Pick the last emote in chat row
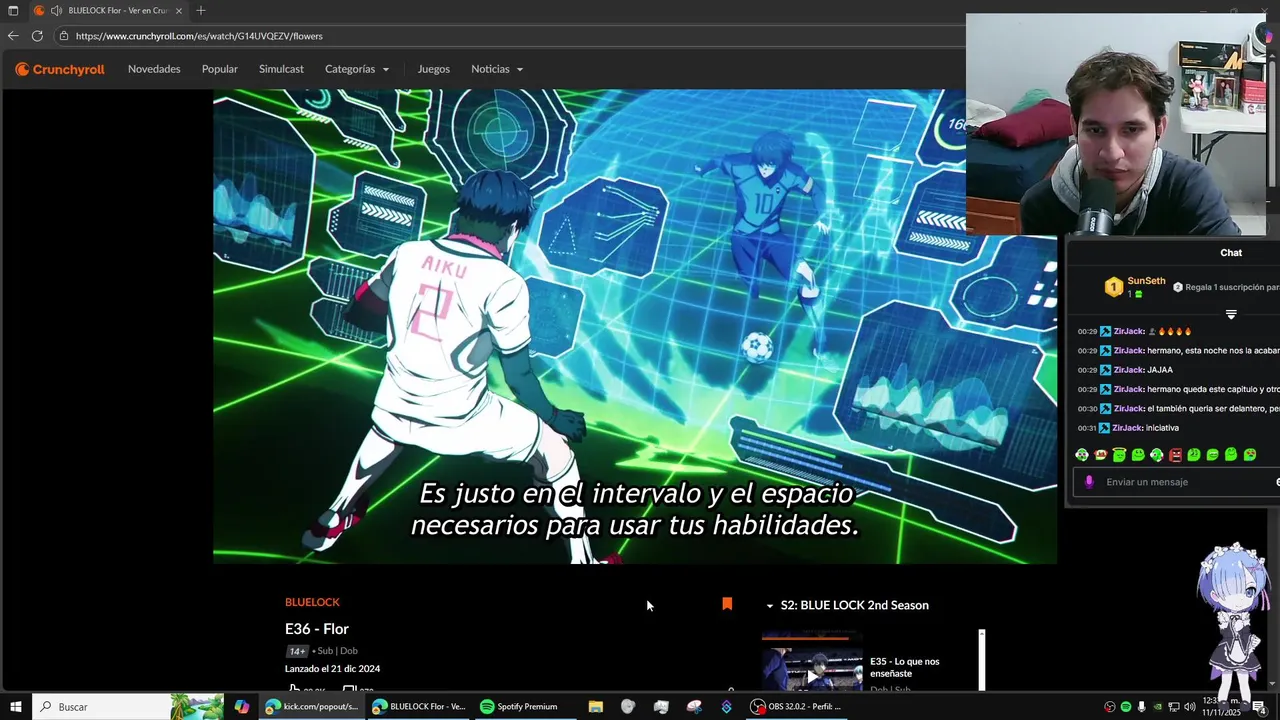Screen dimensions: 1280x720 tap(1250, 455)
